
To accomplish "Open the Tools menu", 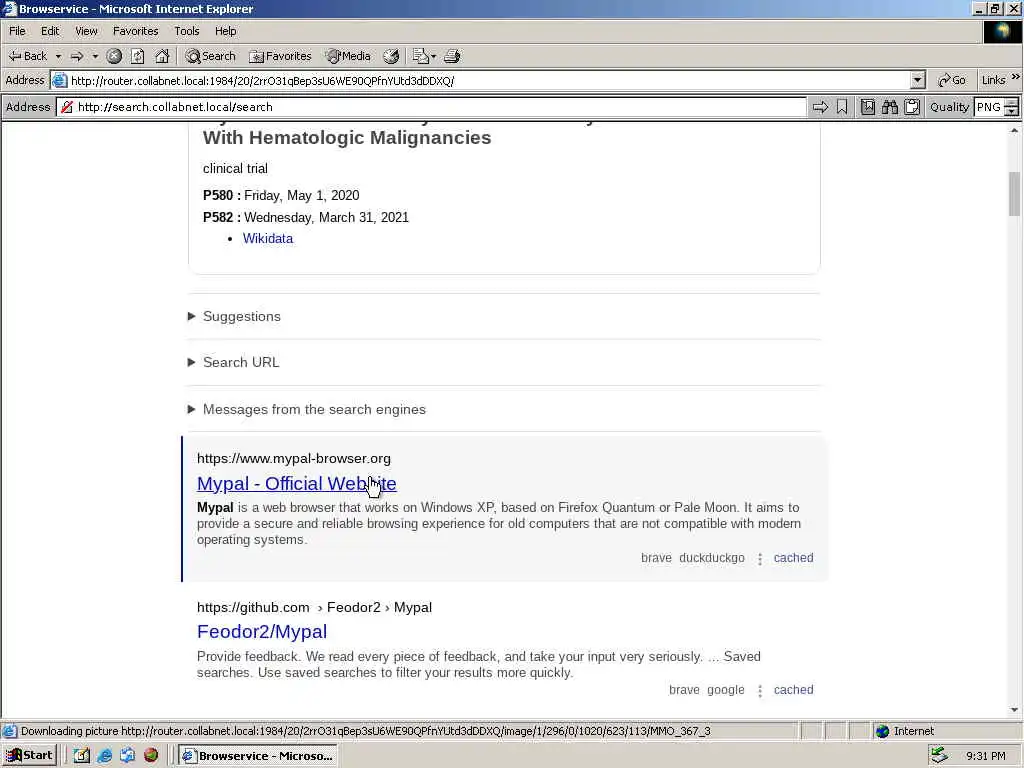I will [187, 31].
